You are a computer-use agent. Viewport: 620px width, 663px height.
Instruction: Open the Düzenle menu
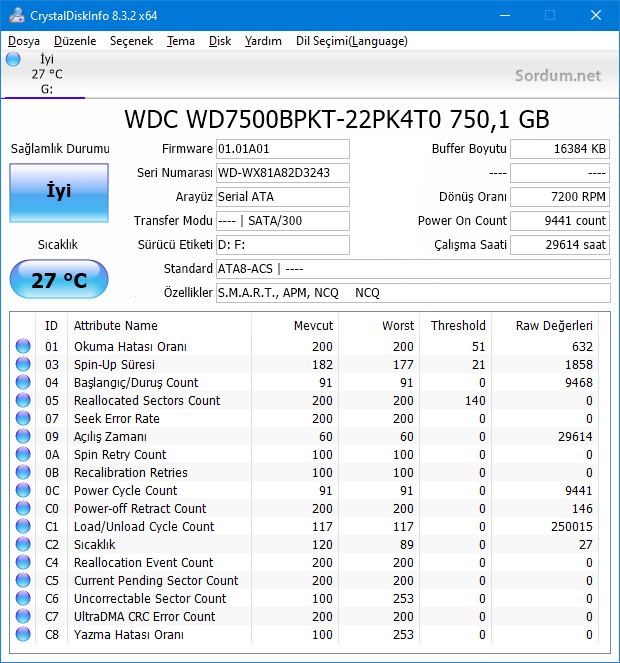tap(75, 41)
